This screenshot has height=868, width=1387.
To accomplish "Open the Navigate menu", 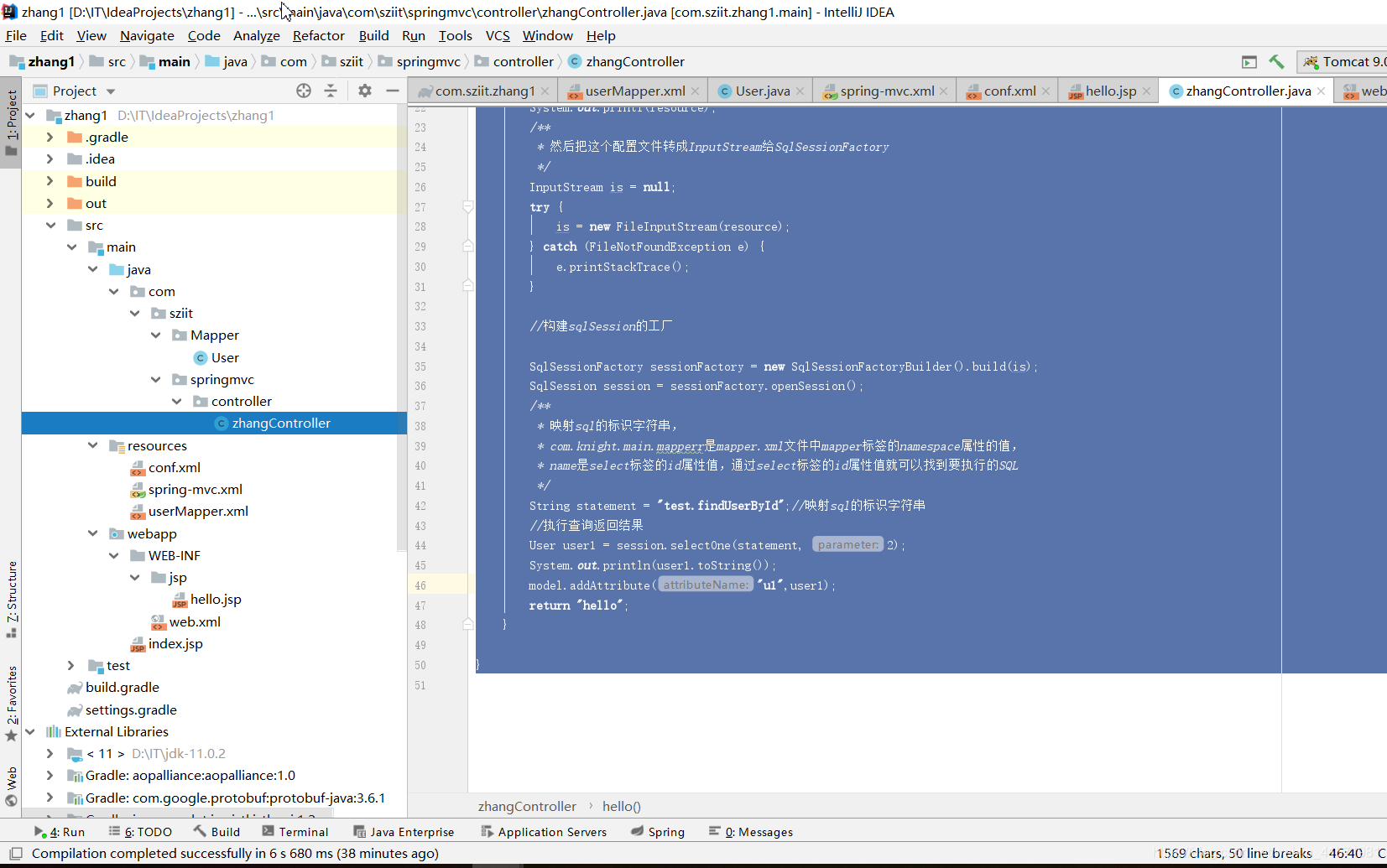I will (x=147, y=35).
